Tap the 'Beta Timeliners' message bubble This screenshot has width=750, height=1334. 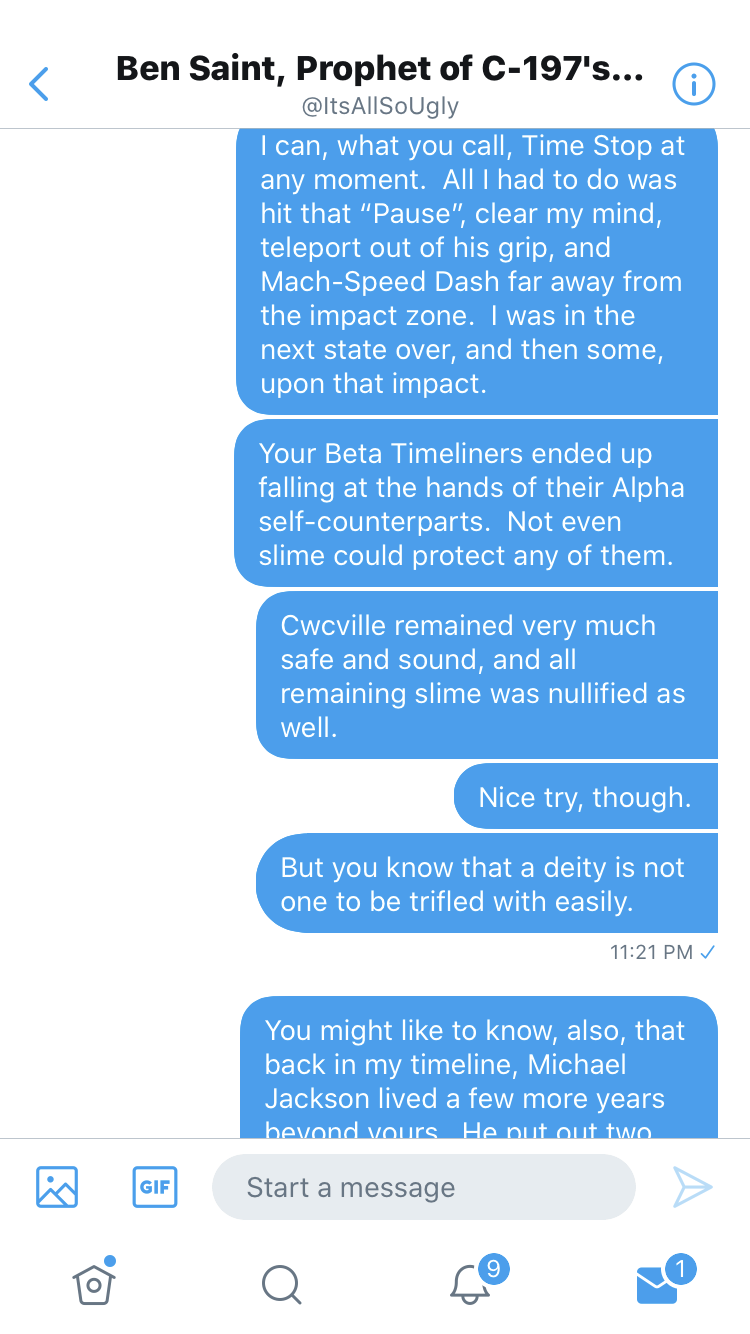tap(476, 504)
